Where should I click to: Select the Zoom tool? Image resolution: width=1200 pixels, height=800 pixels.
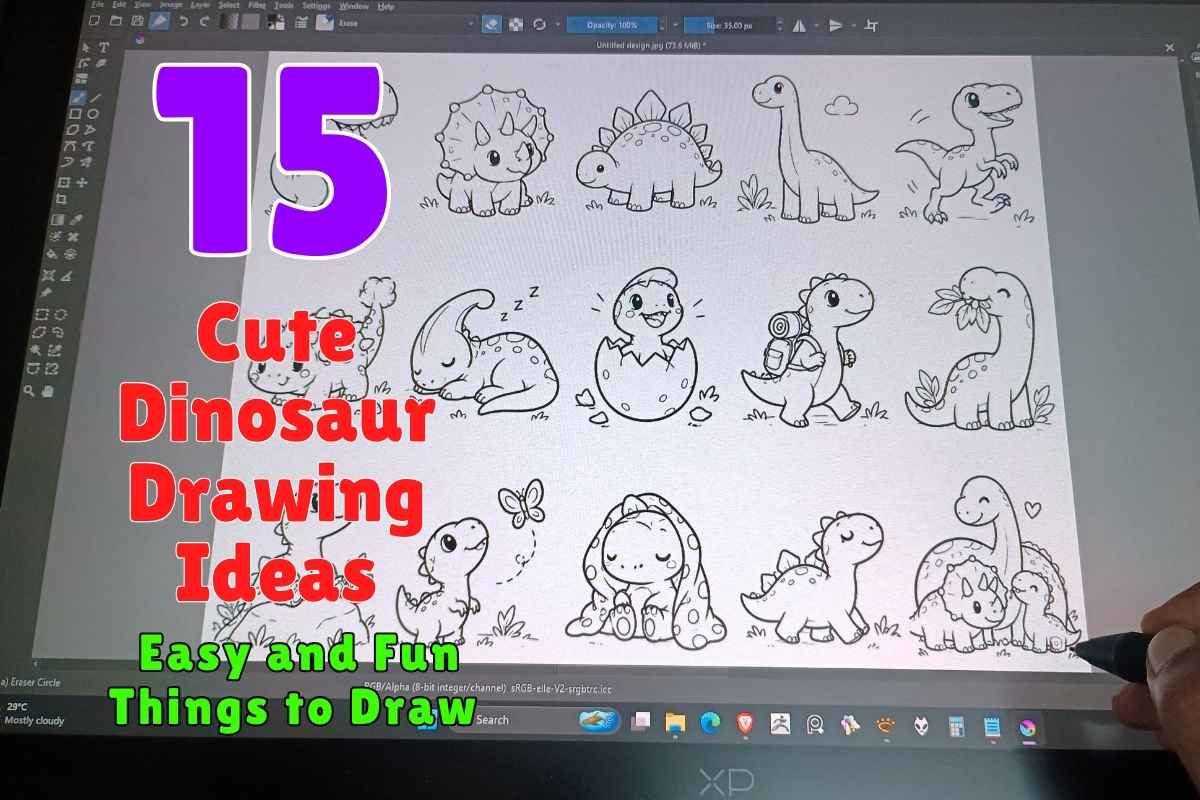[x=29, y=391]
